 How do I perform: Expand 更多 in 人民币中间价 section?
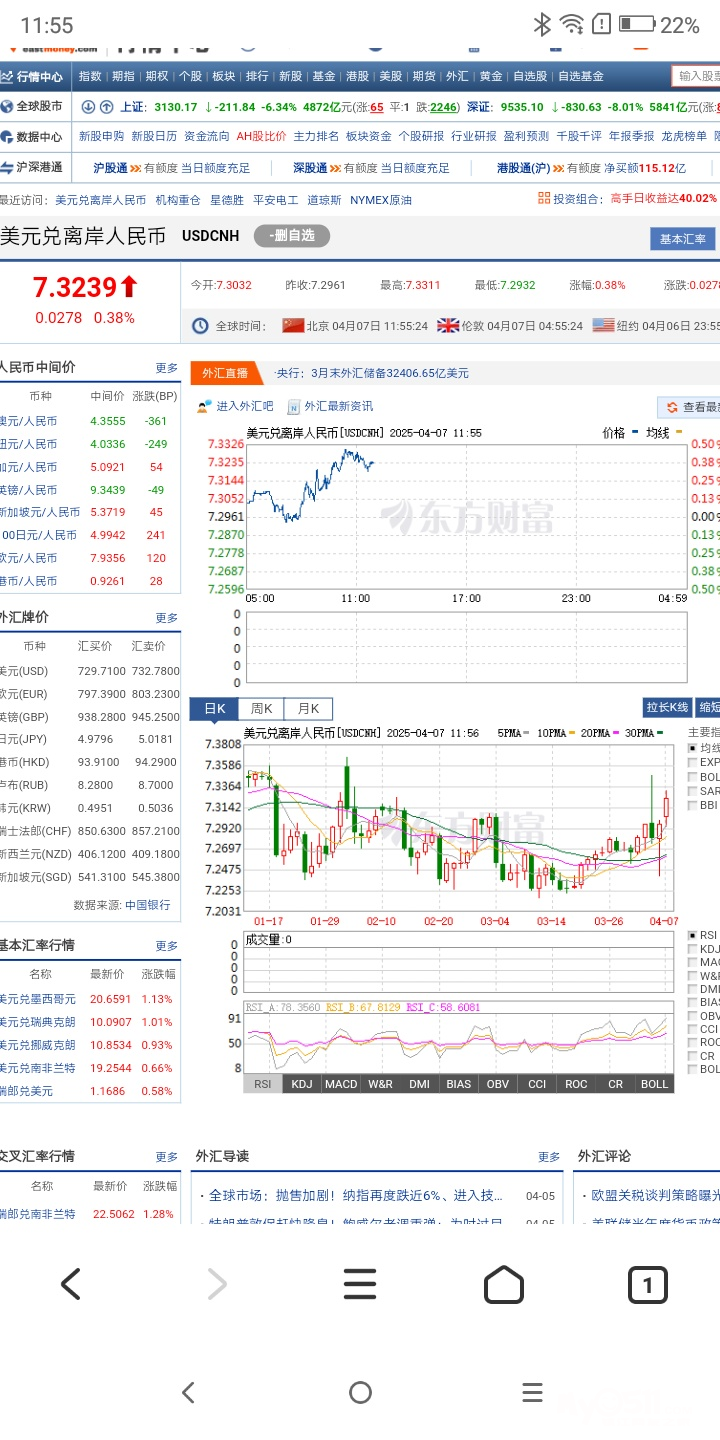pos(166,368)
